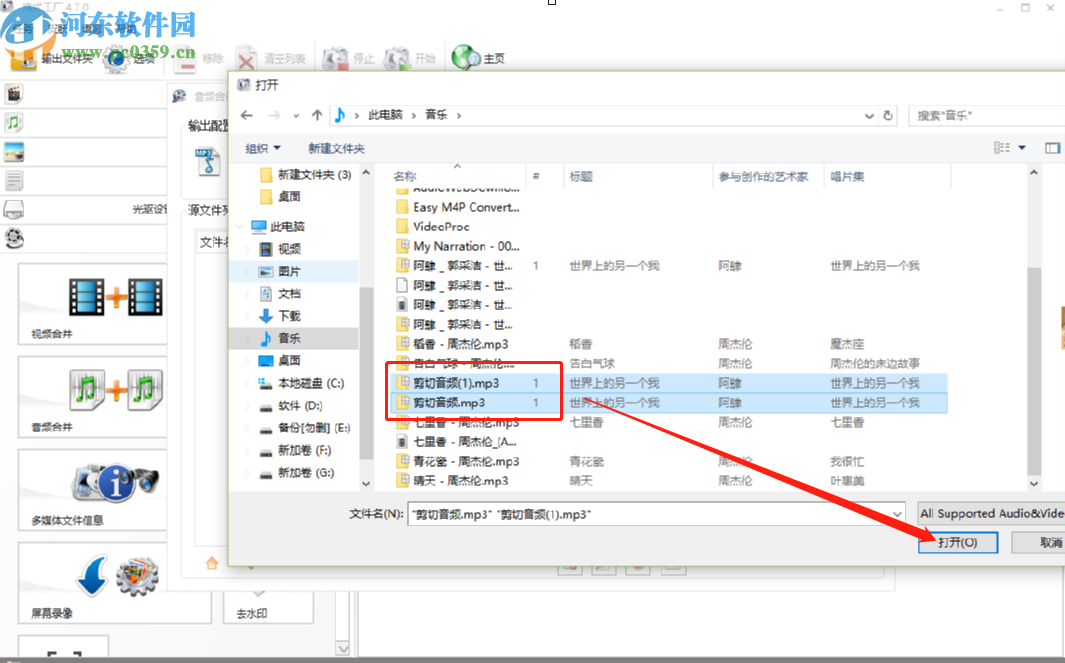Sort by Contributing Artists column header
Screen dimensions: 1065x663
point(763,176)
